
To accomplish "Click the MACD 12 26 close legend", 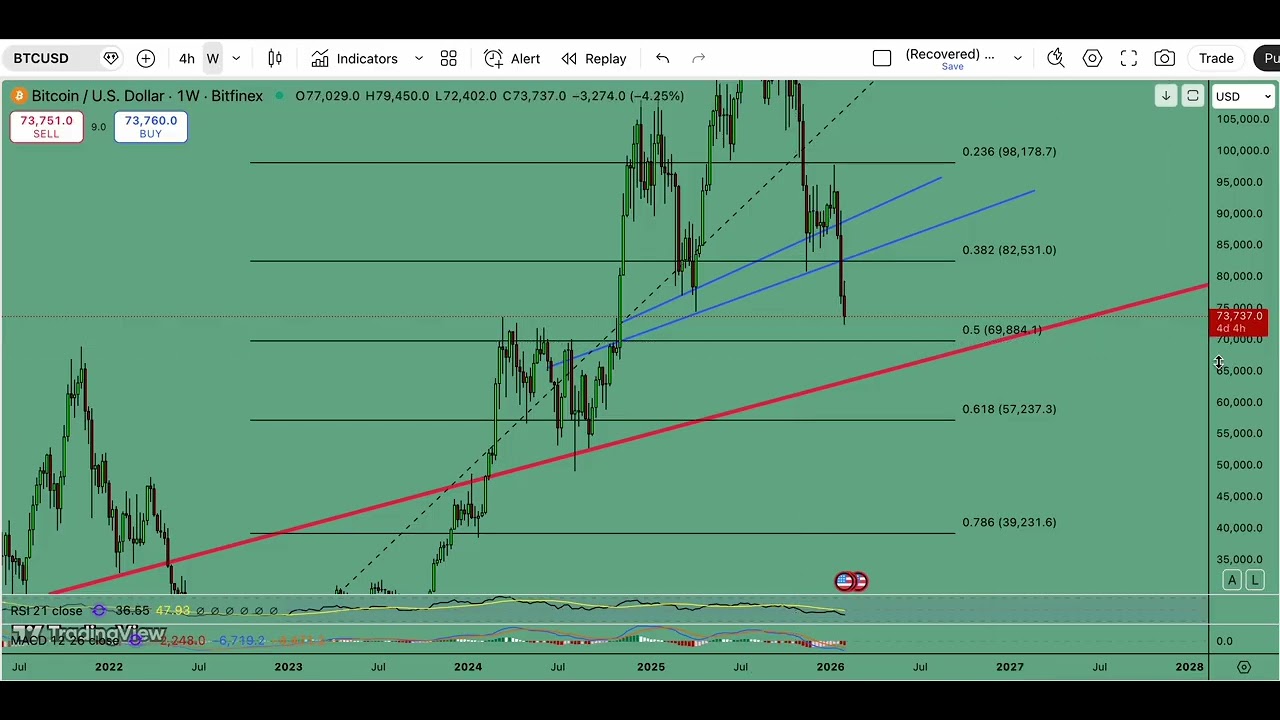I will (65, 640).
